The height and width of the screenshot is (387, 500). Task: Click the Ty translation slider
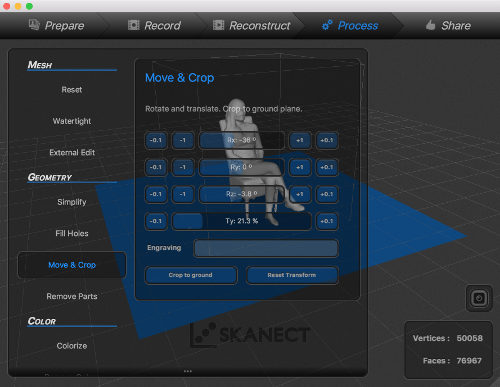[x=242, y=221]
